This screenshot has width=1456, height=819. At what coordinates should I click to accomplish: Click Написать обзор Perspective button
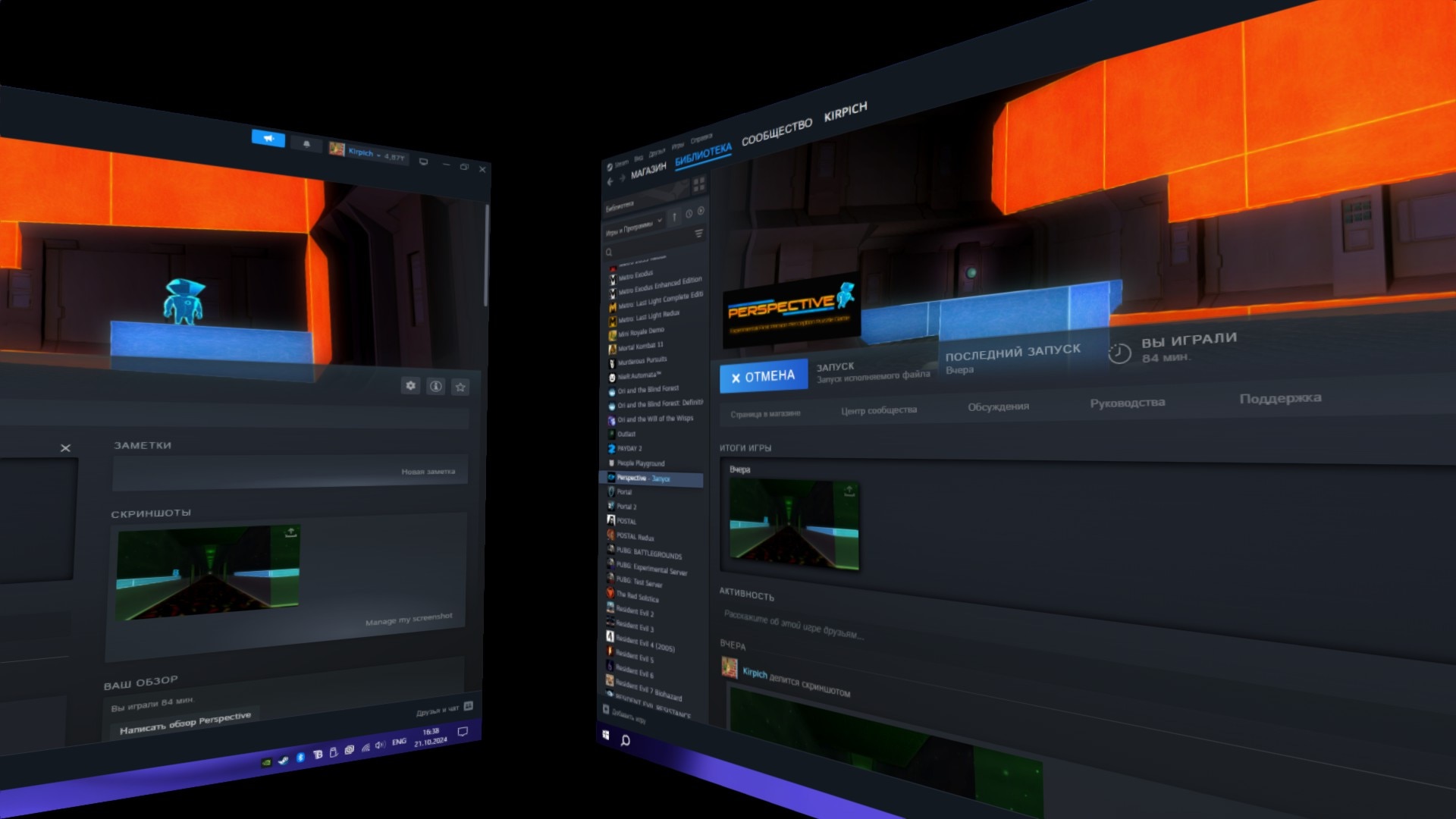(185, 723)
